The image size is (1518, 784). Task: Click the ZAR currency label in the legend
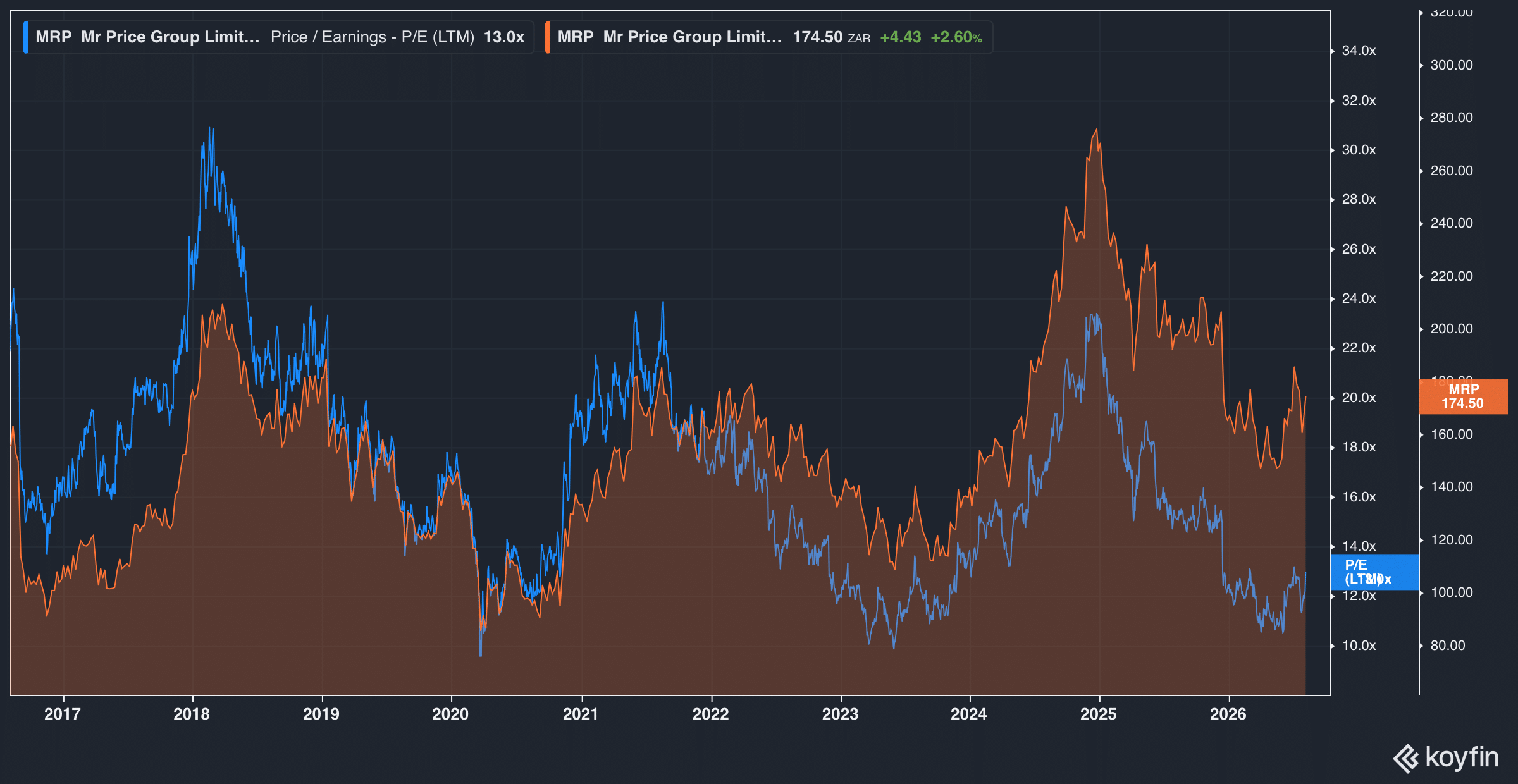(x=859, y=39)
